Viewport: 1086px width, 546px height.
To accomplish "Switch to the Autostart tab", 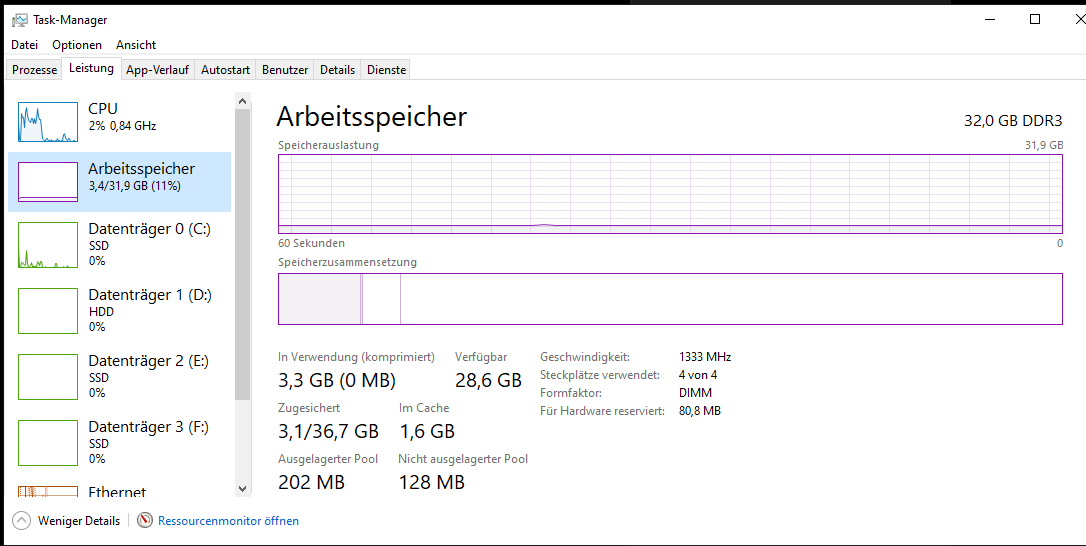I will [225, 70].
